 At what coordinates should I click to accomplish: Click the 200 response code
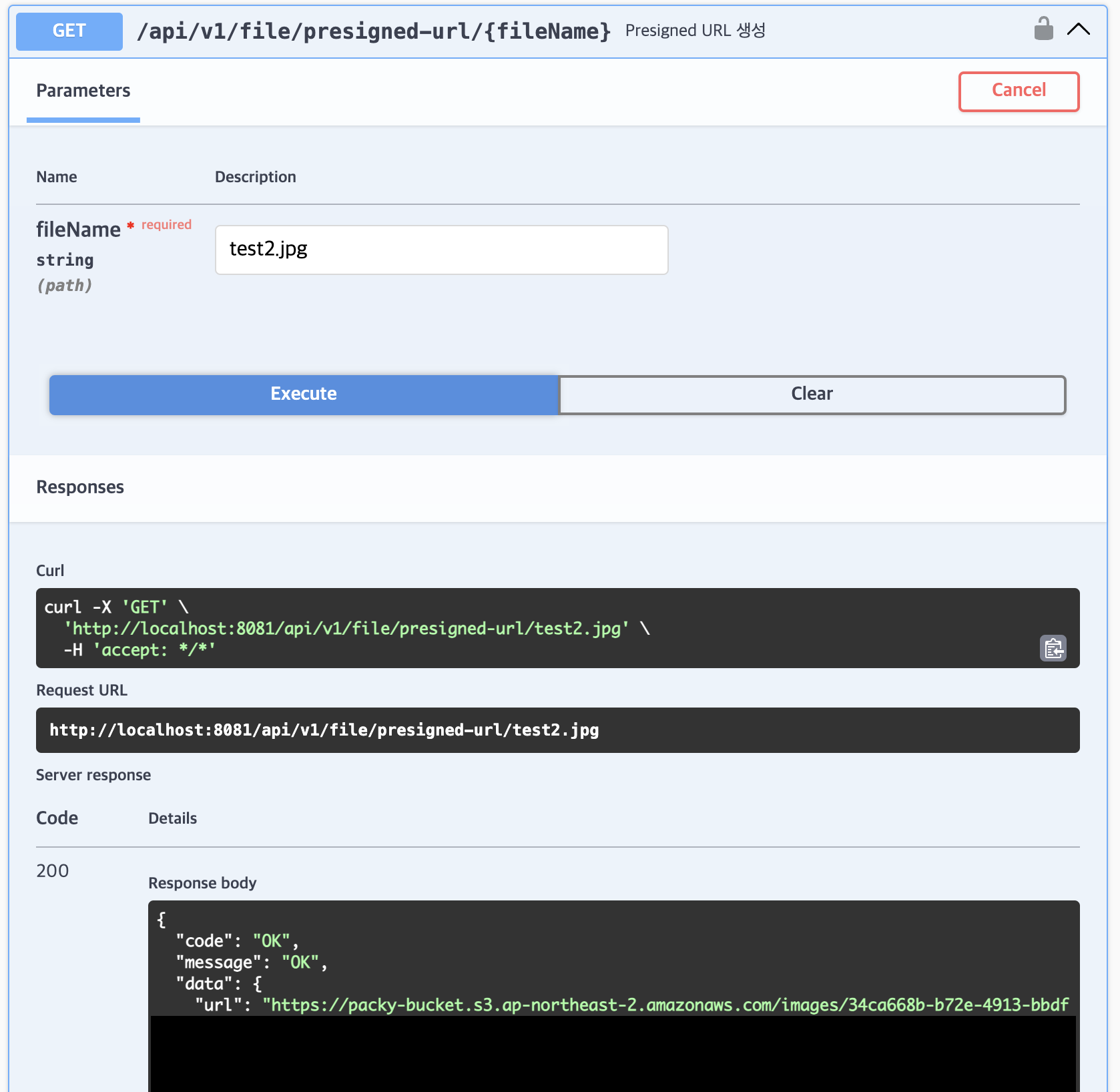click(x=53, y=870)
